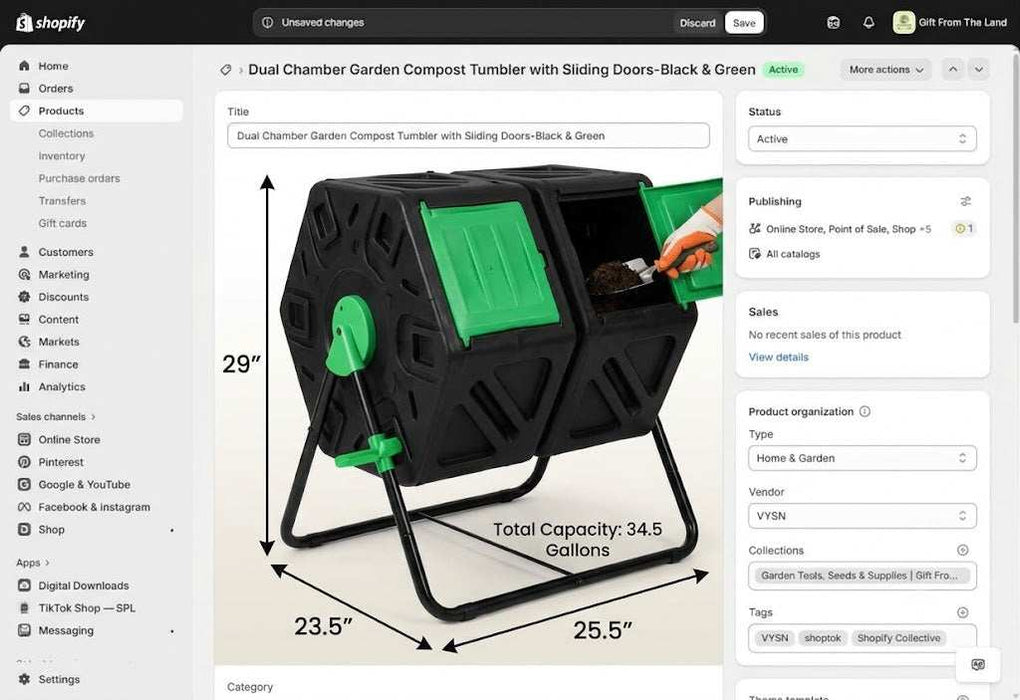This screenshot has width=1020, height=700.
Task: Click the shoptok tag chip
Action: click(x=822, y=638)
